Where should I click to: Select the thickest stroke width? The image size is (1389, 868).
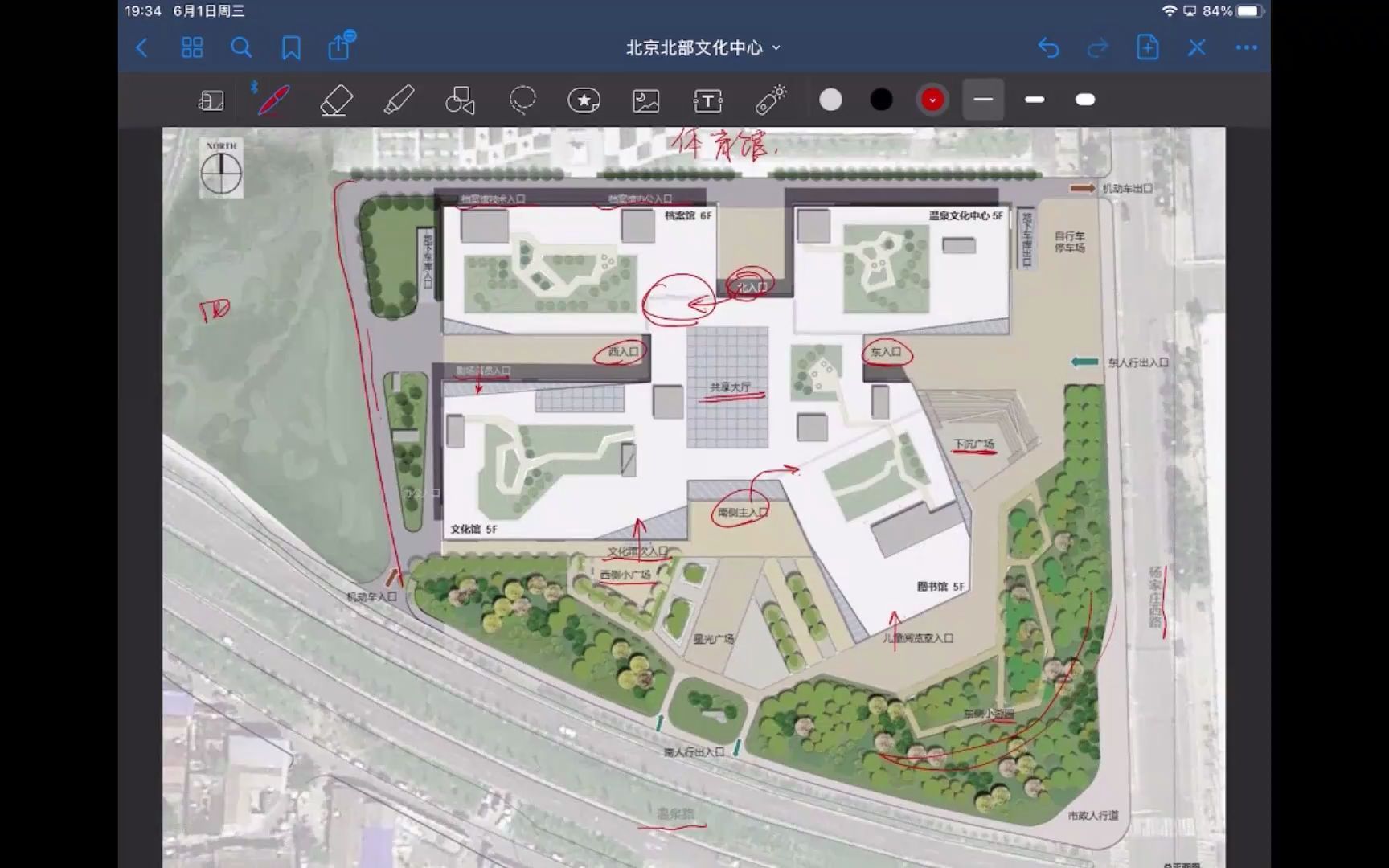tap(1085, 100)
